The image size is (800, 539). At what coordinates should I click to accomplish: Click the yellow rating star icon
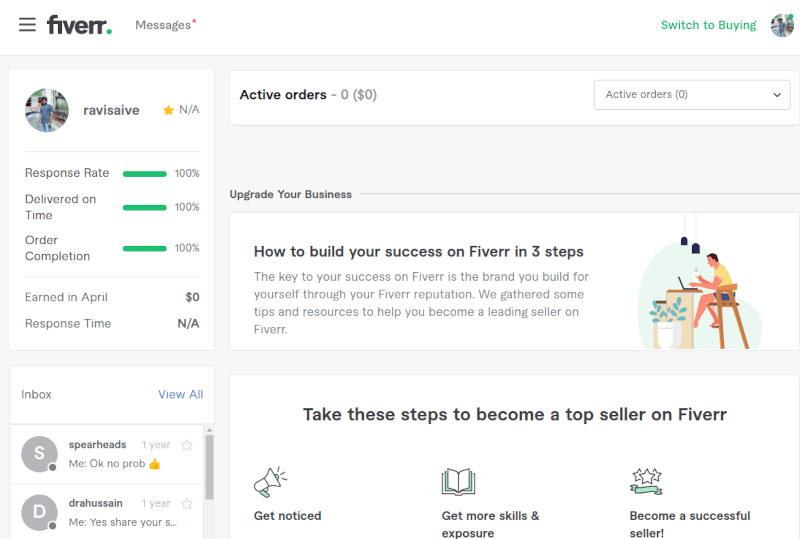pyautogui.click(x=168, y=110)
